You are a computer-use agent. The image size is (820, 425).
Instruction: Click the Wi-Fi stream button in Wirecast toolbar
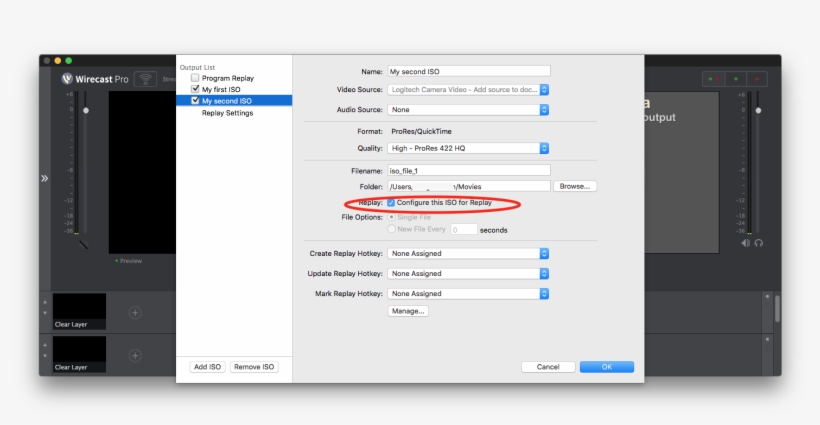145,79
